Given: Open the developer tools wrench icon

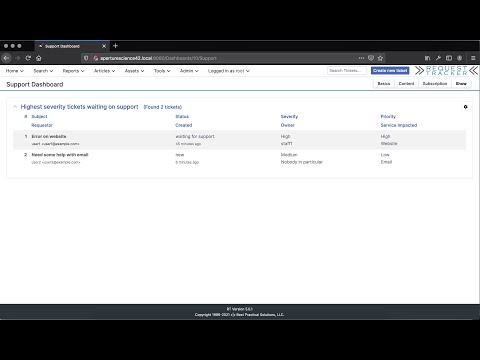Looking at the screenshot, I should (x=438, y=58).
